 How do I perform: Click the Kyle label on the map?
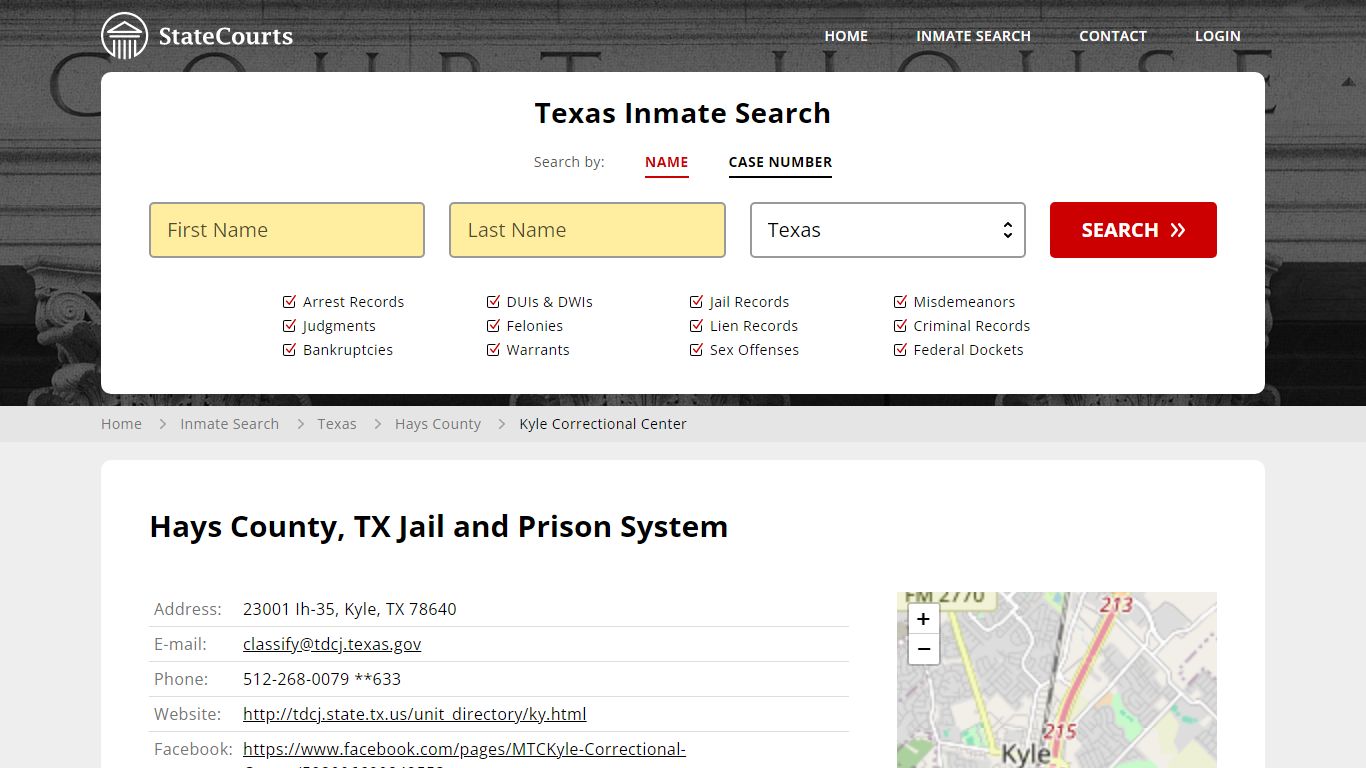tap(1025, 755)
